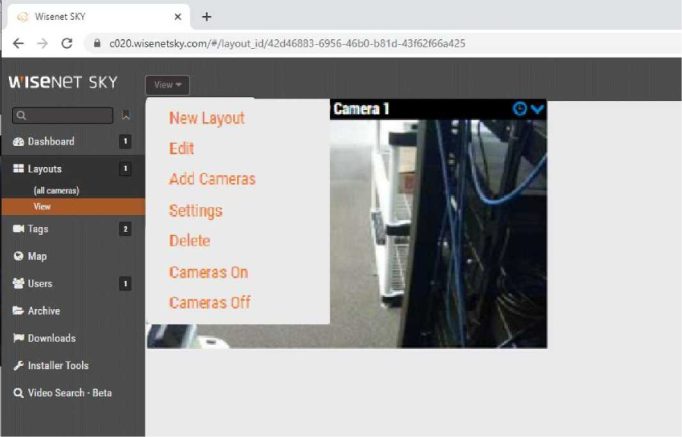Viewport: 682px width, 437px height.
Task: Click the Map globe icon
Action: point(18,257)
